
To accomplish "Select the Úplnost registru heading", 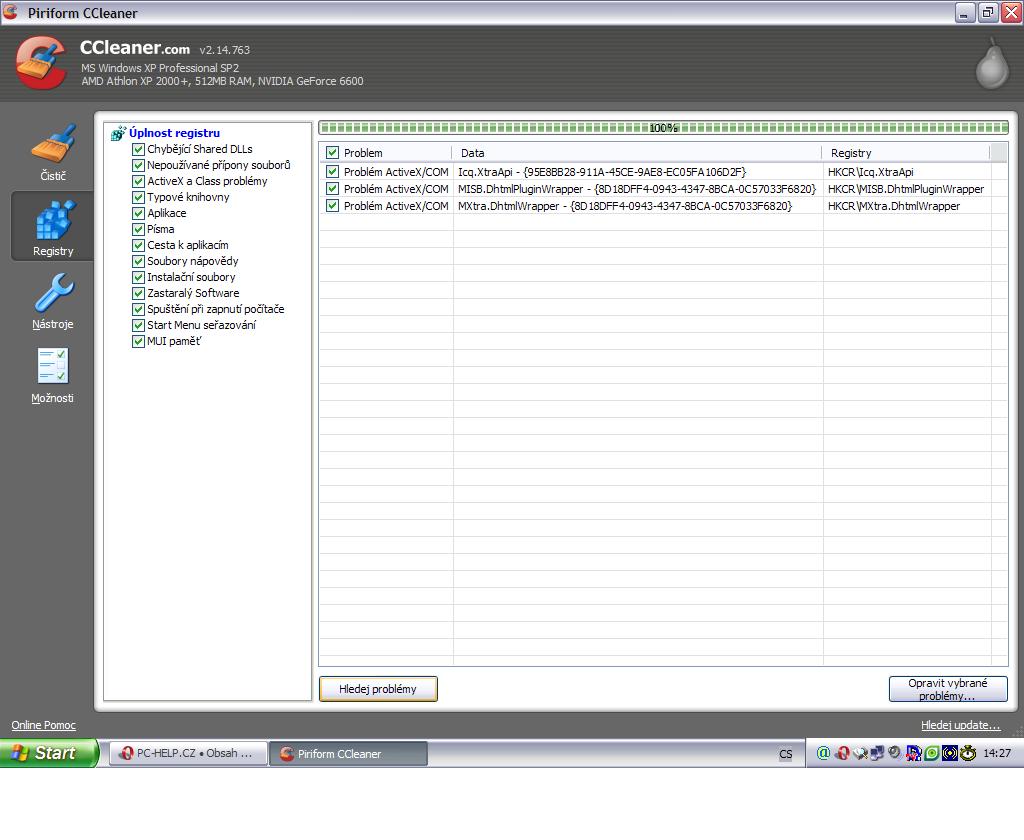I will (x=174, y=133).
